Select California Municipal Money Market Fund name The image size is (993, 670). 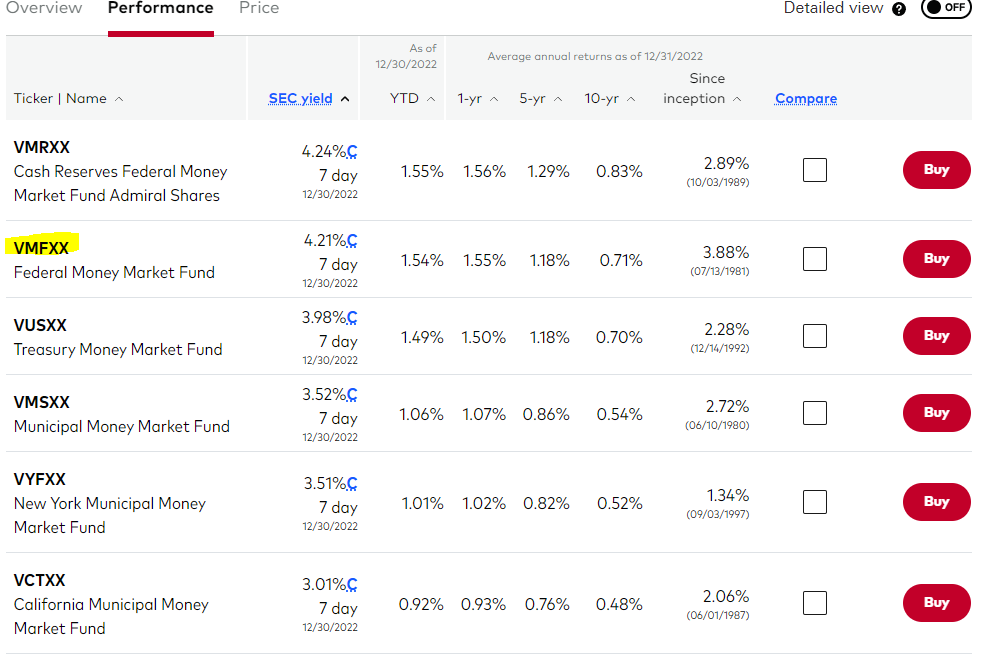(x=111, y=616)
